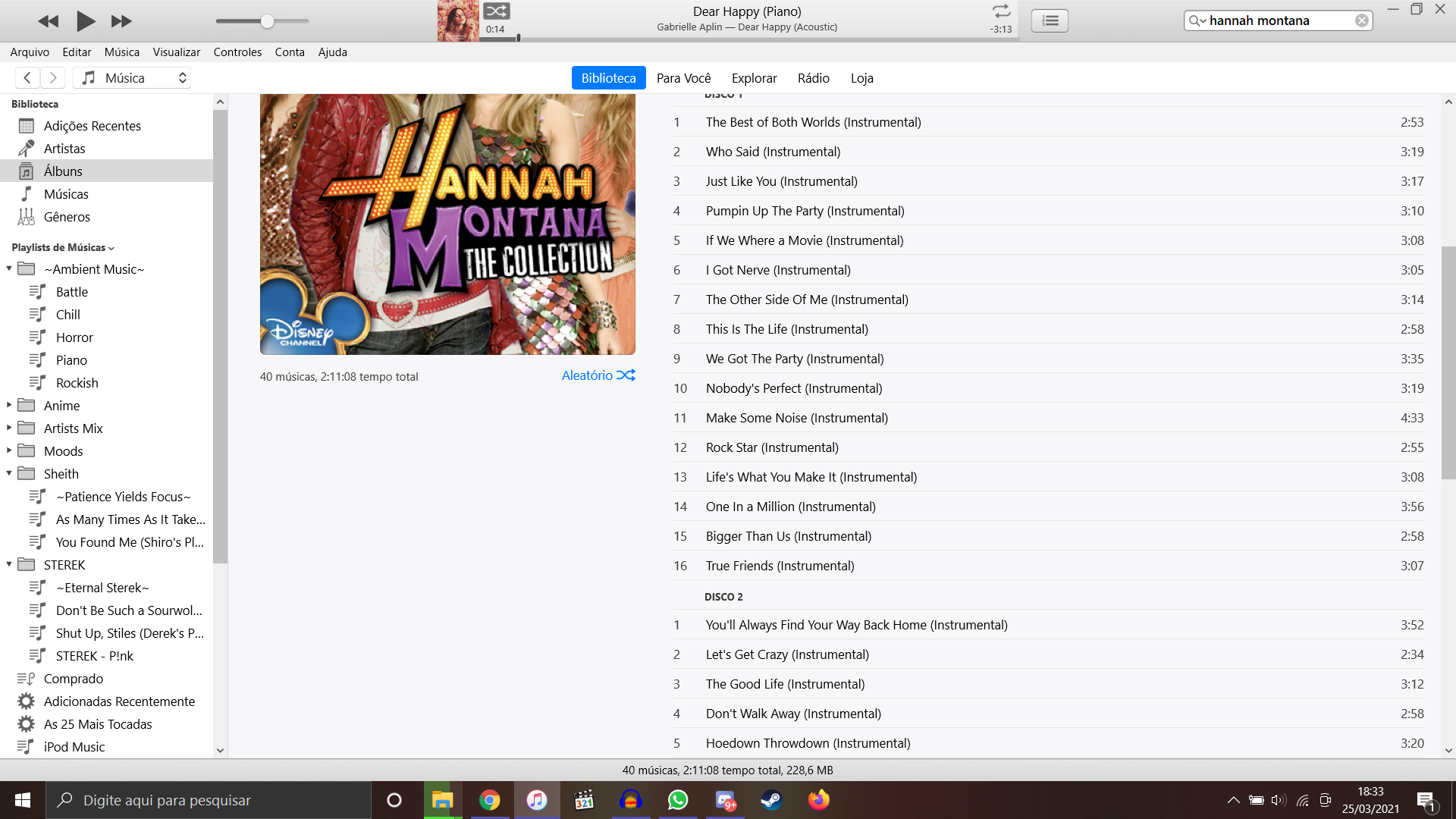
Task: Open the Up Next list button
Action: [1050, 20]
